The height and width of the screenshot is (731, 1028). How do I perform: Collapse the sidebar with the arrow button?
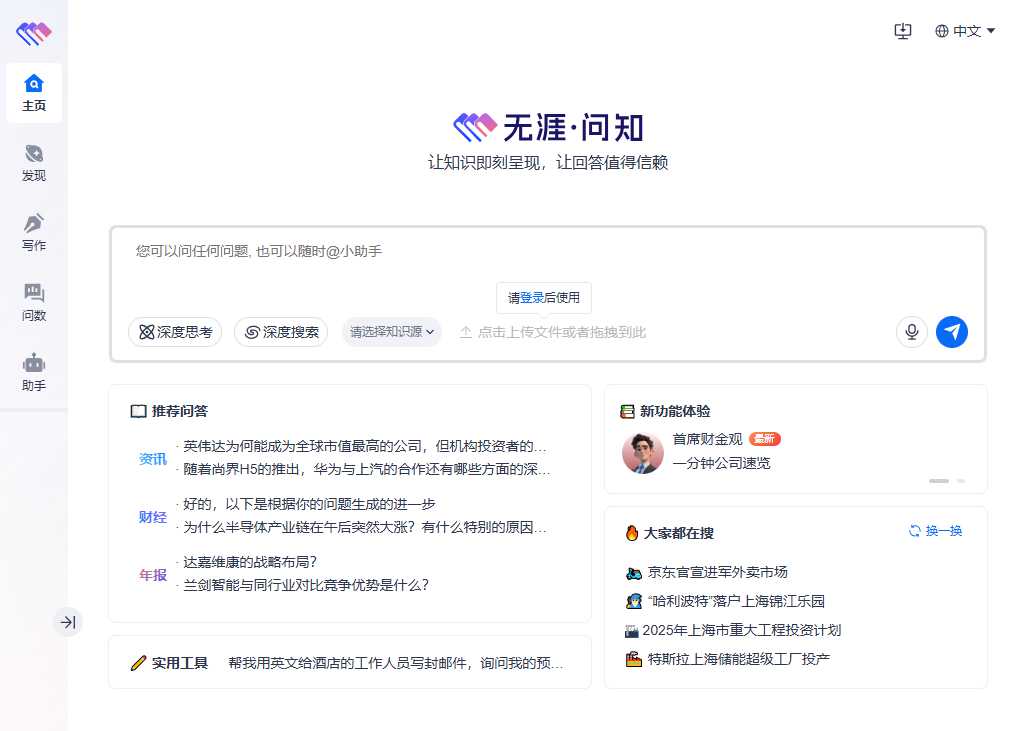click(x=68, y=621)
